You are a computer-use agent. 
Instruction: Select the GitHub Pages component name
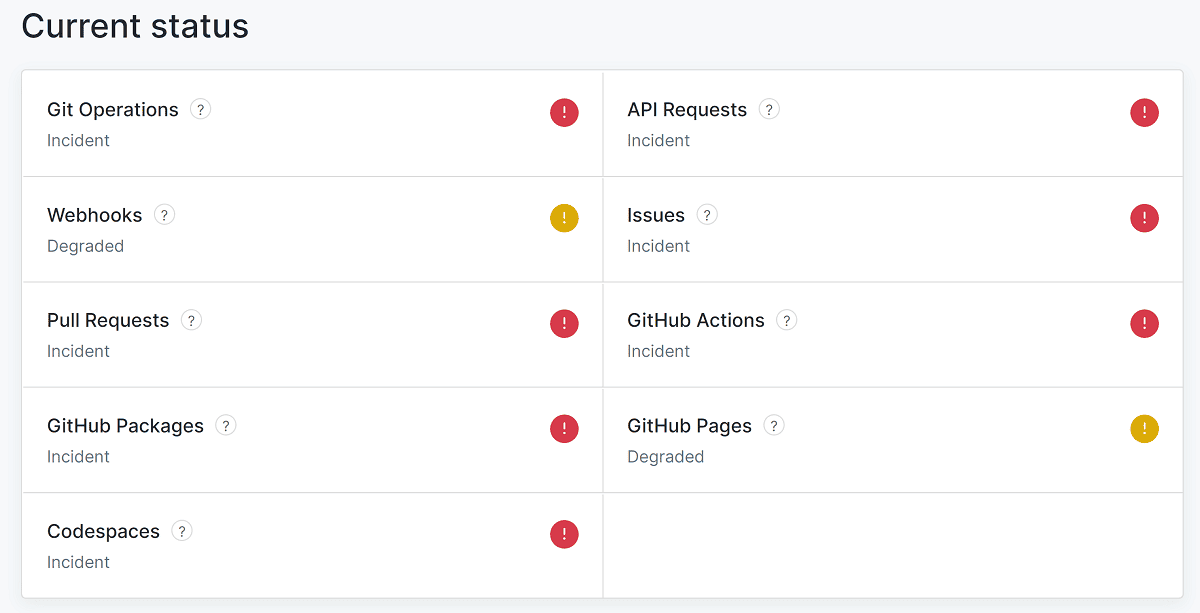689,426
